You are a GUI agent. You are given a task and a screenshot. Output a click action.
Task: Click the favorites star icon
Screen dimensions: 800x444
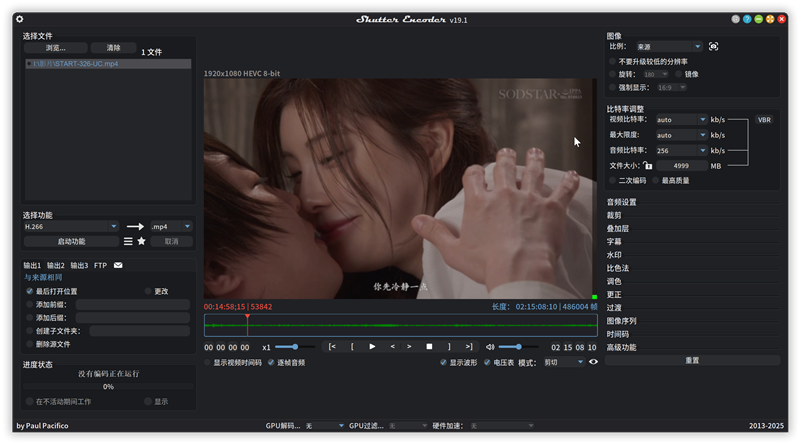click(x=141, y=241)
